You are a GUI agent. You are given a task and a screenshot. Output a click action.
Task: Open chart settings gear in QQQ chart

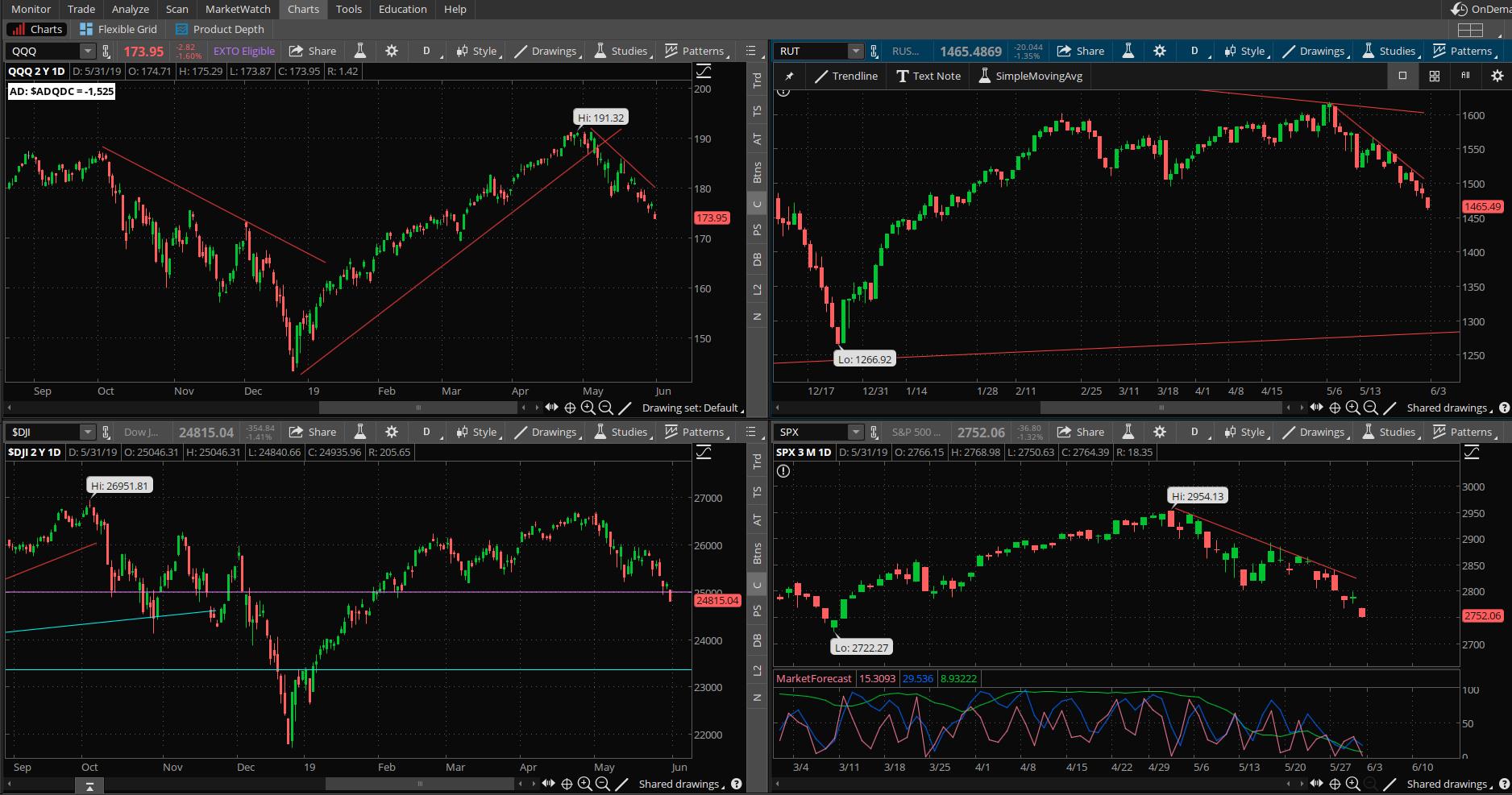coord(392,51)
